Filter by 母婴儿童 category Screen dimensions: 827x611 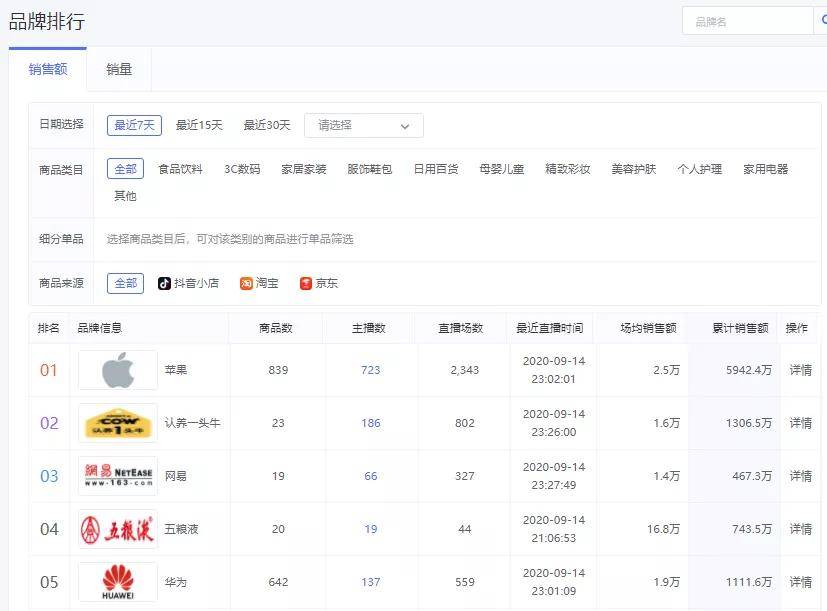pos(502,169)
